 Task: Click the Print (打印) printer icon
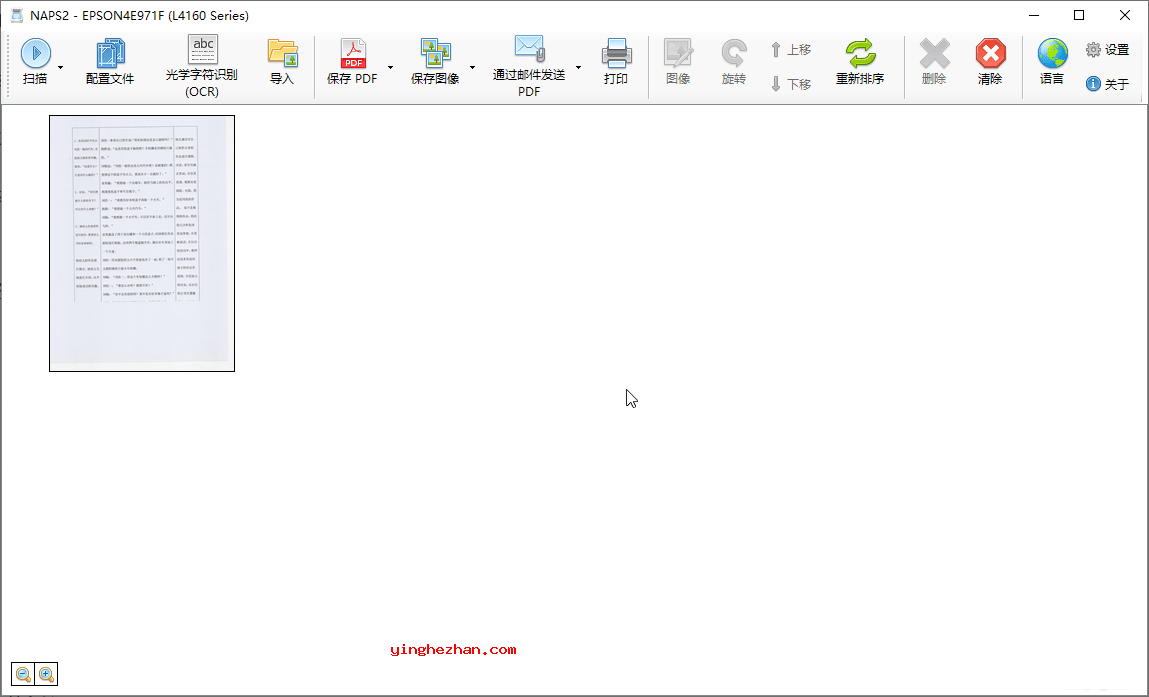616,54
